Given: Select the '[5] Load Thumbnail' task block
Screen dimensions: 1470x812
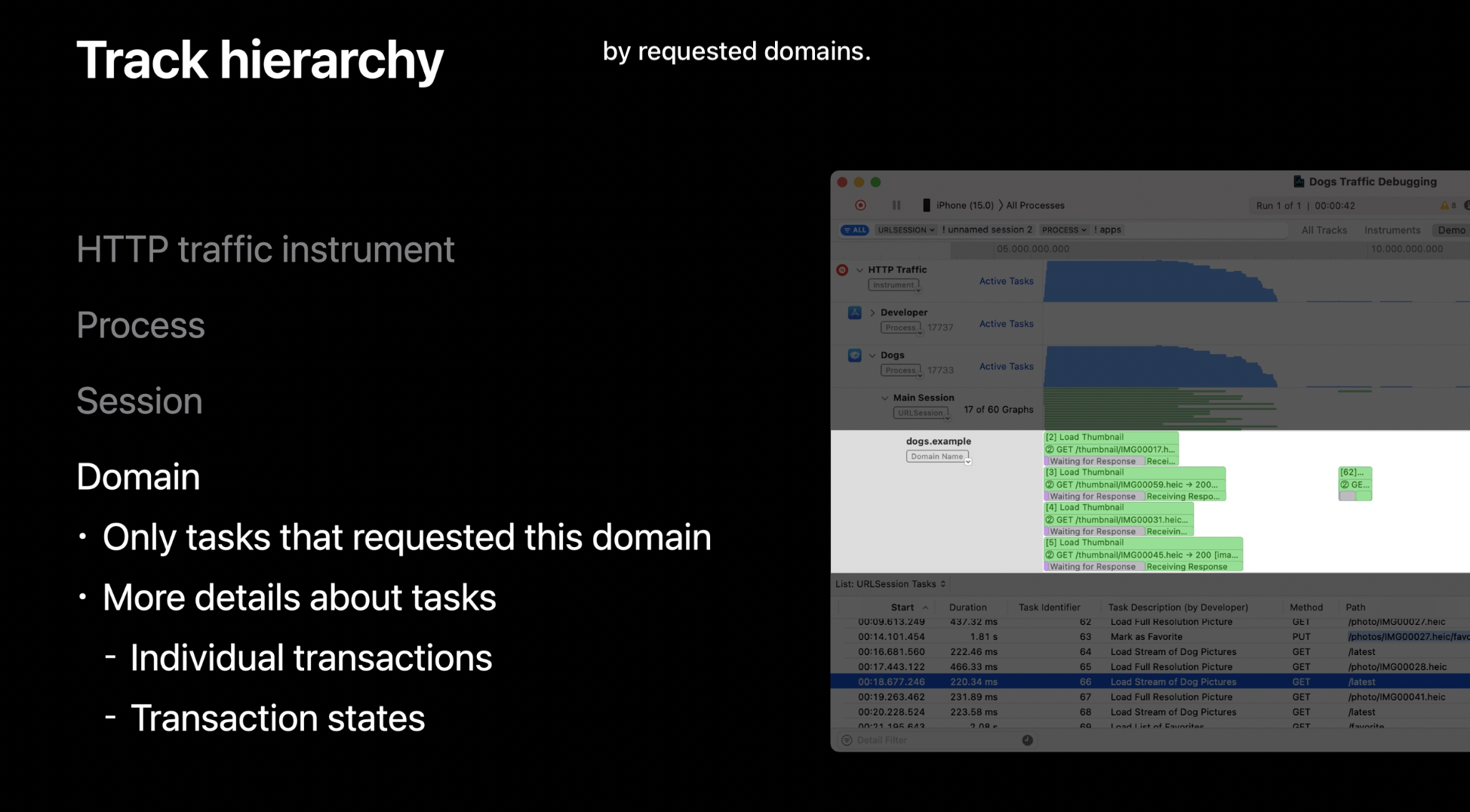Looking at the screenshot, I should 1142,543.
